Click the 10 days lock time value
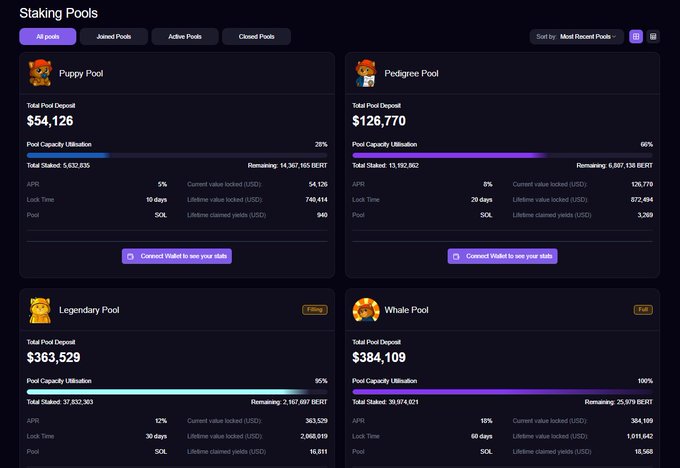This screenshot has height=468, width=680. click(156, 200)
